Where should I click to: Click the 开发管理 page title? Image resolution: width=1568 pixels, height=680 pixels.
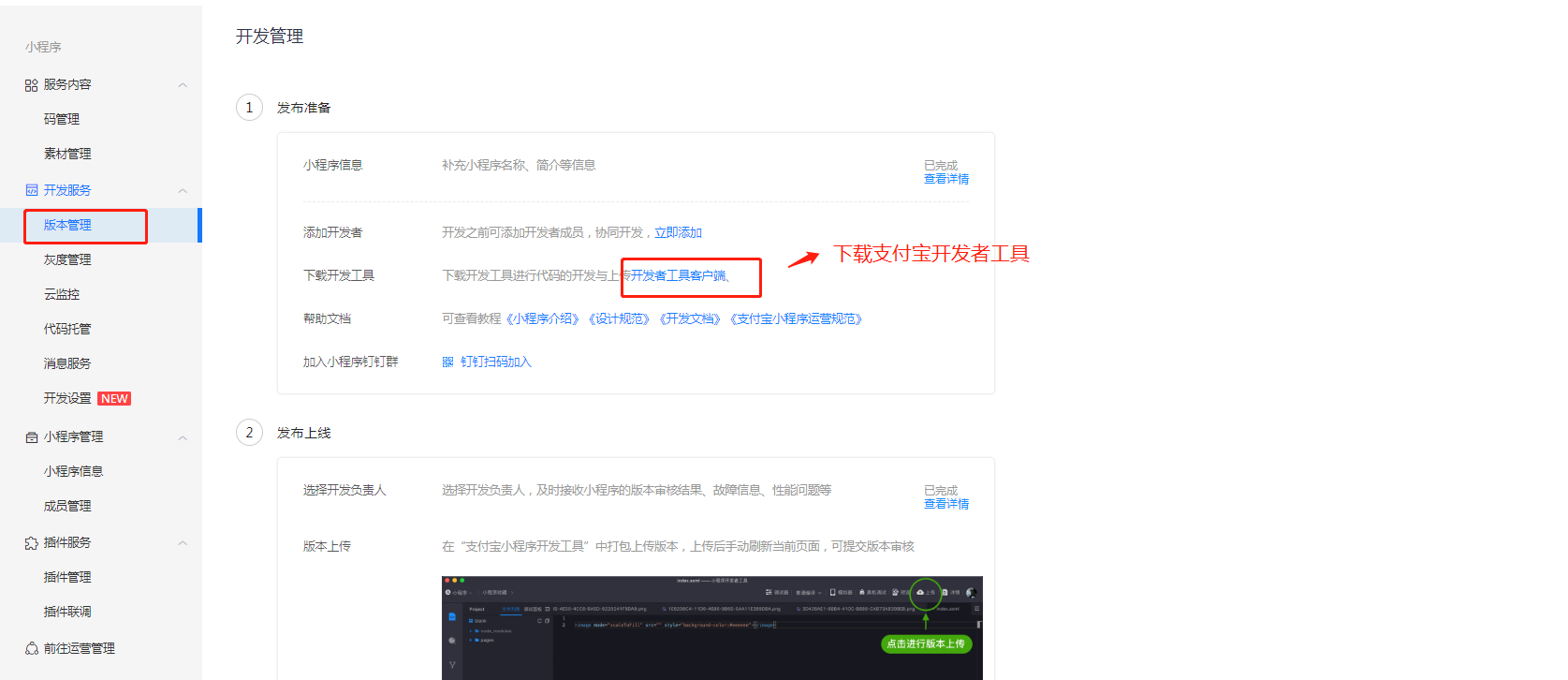pyautogui.click(x=270, y=37)
